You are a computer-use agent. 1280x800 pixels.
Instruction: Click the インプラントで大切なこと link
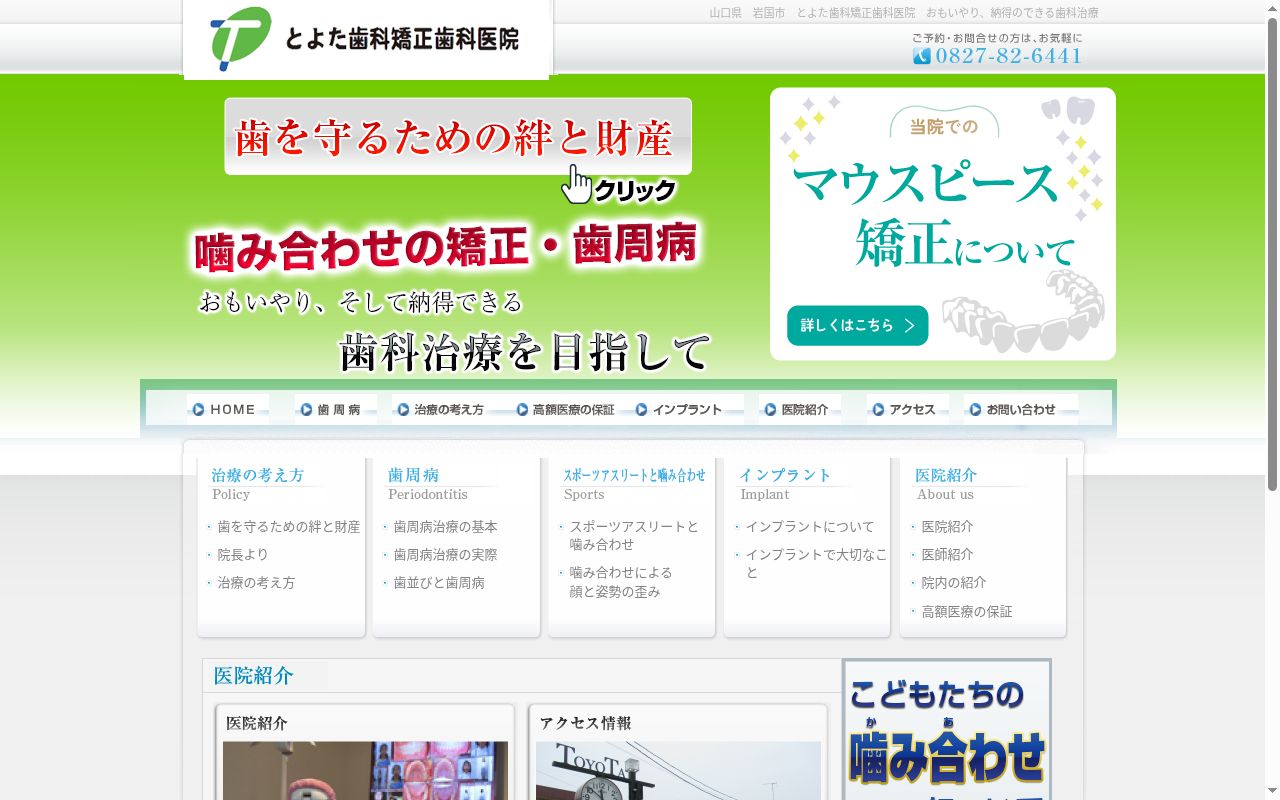click(x=816, y=564)
